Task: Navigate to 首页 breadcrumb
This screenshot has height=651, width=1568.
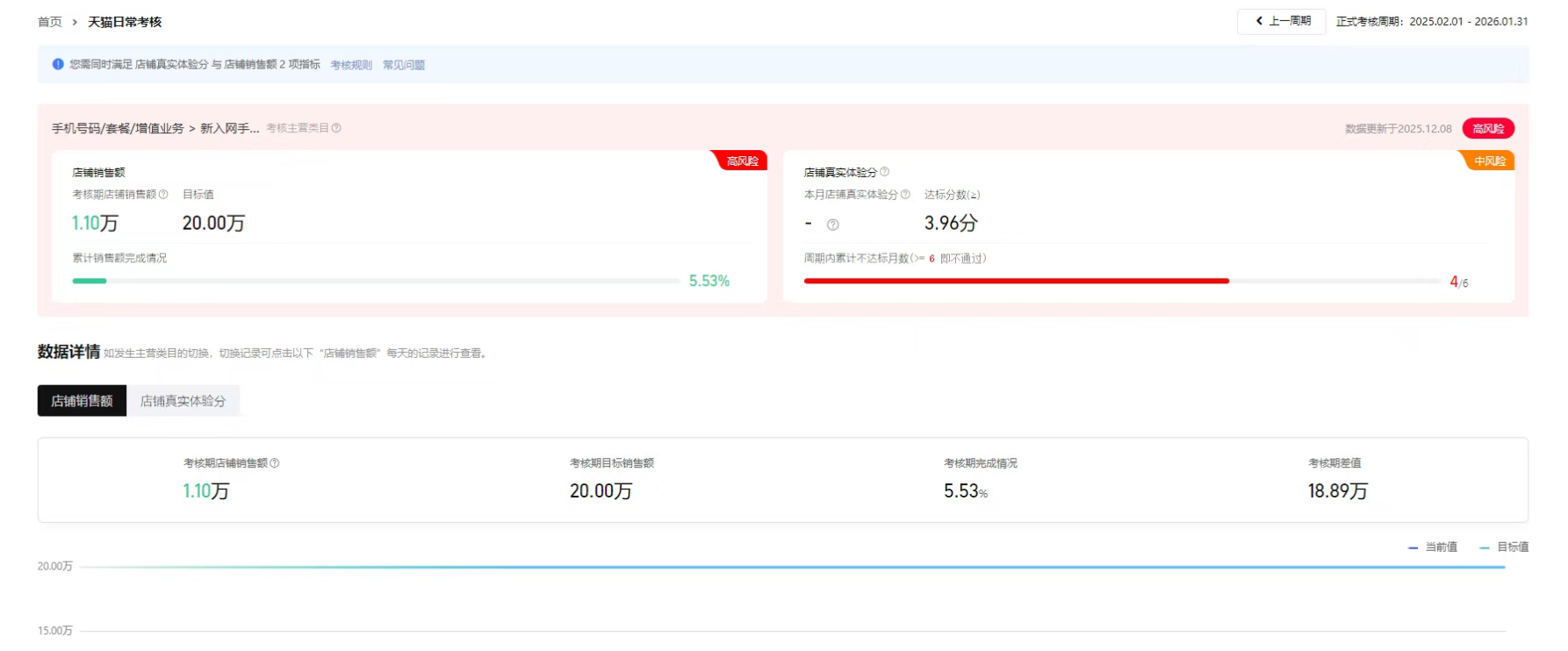Action: [x=50, y=22]
